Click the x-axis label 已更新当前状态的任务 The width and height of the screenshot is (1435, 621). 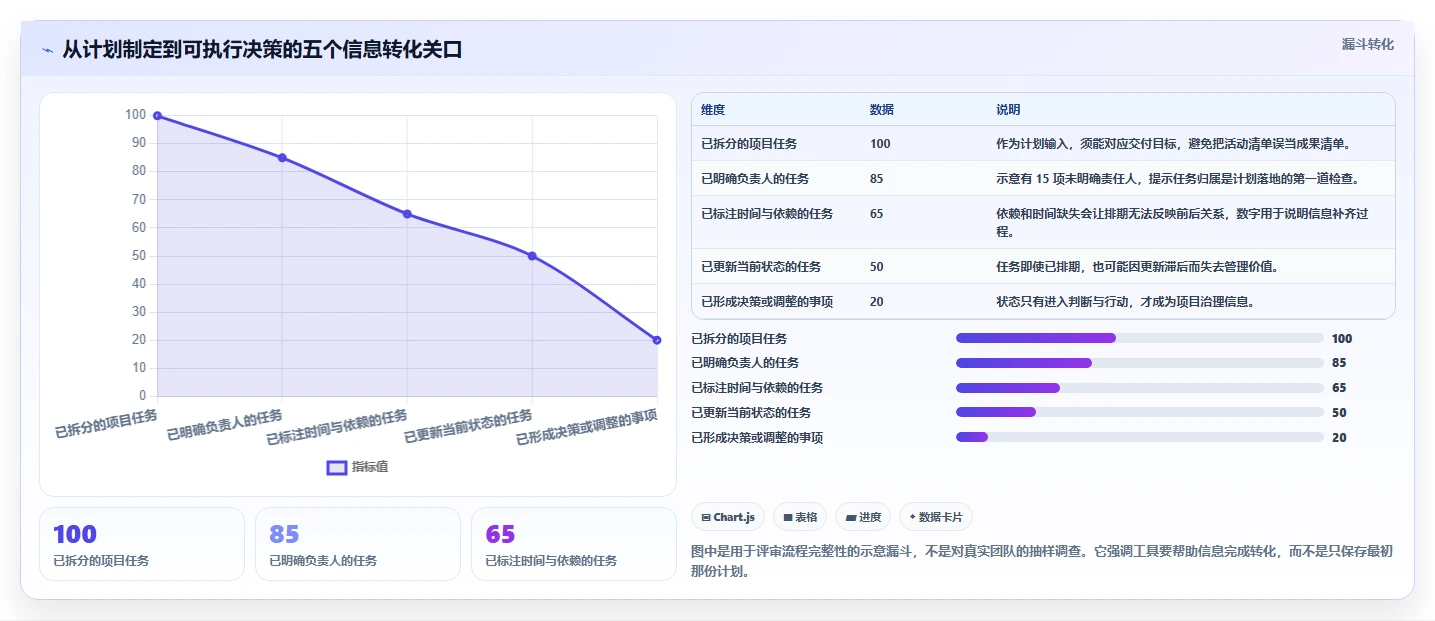click(468, 426)
